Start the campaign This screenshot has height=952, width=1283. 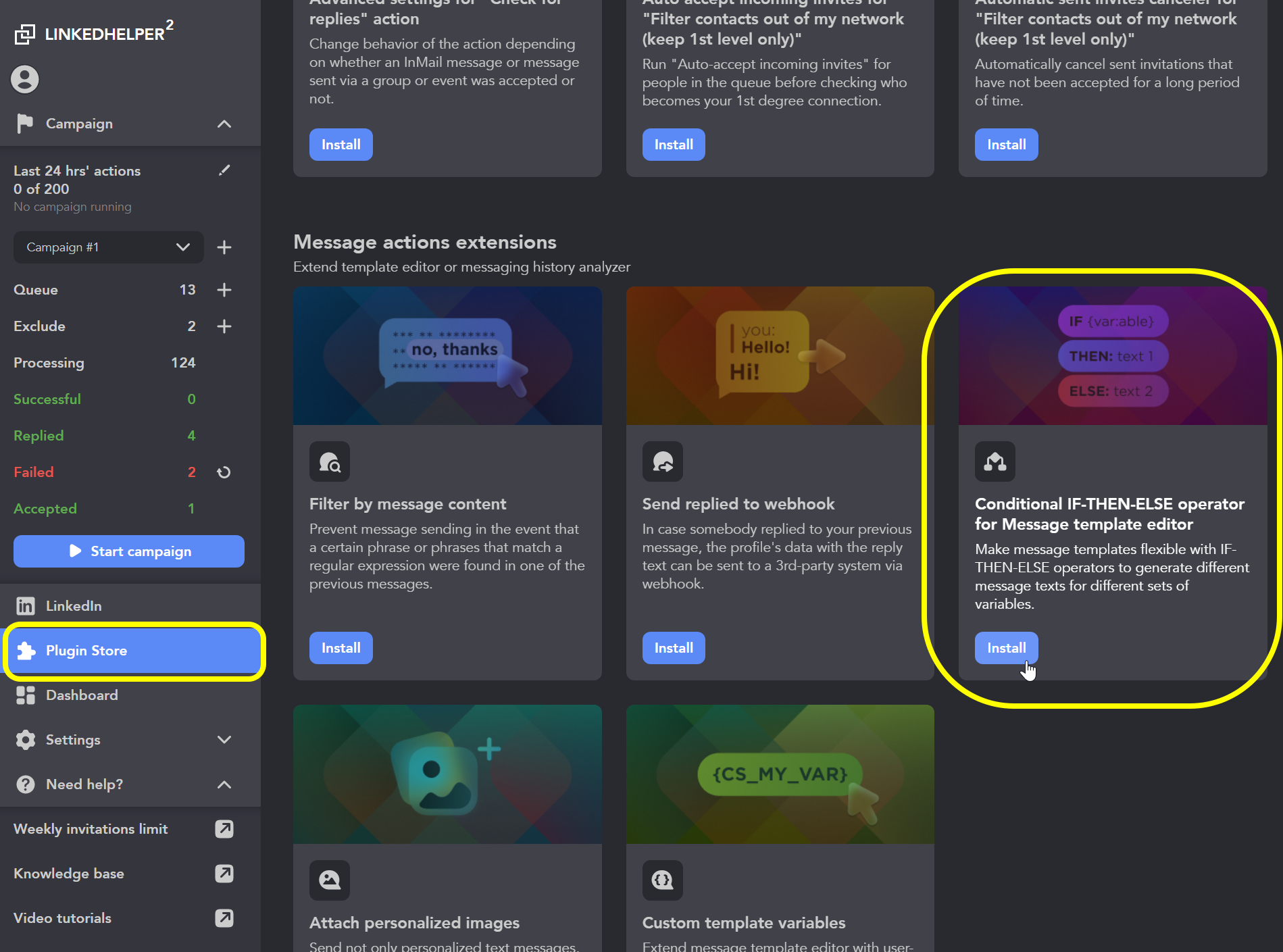coord(129,551)
